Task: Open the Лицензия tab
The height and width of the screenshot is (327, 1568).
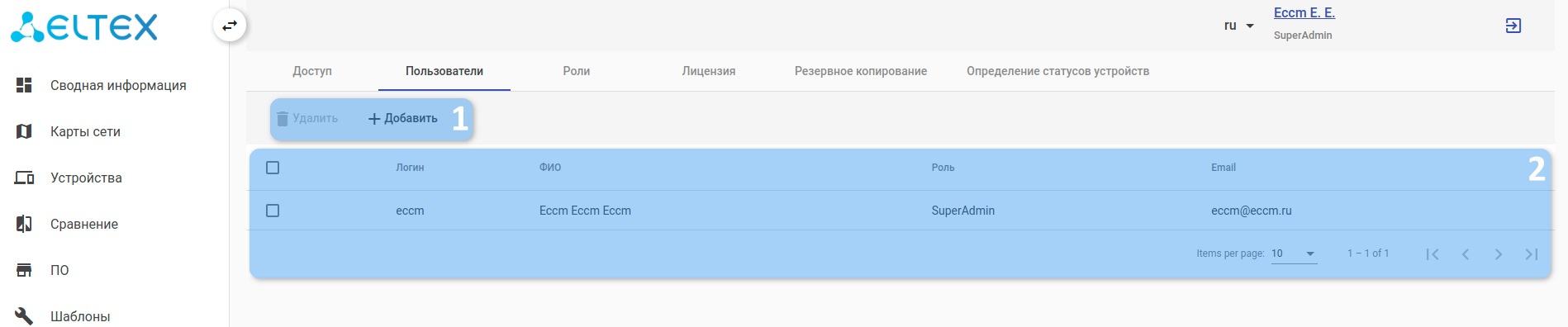Action: [709, 71]
